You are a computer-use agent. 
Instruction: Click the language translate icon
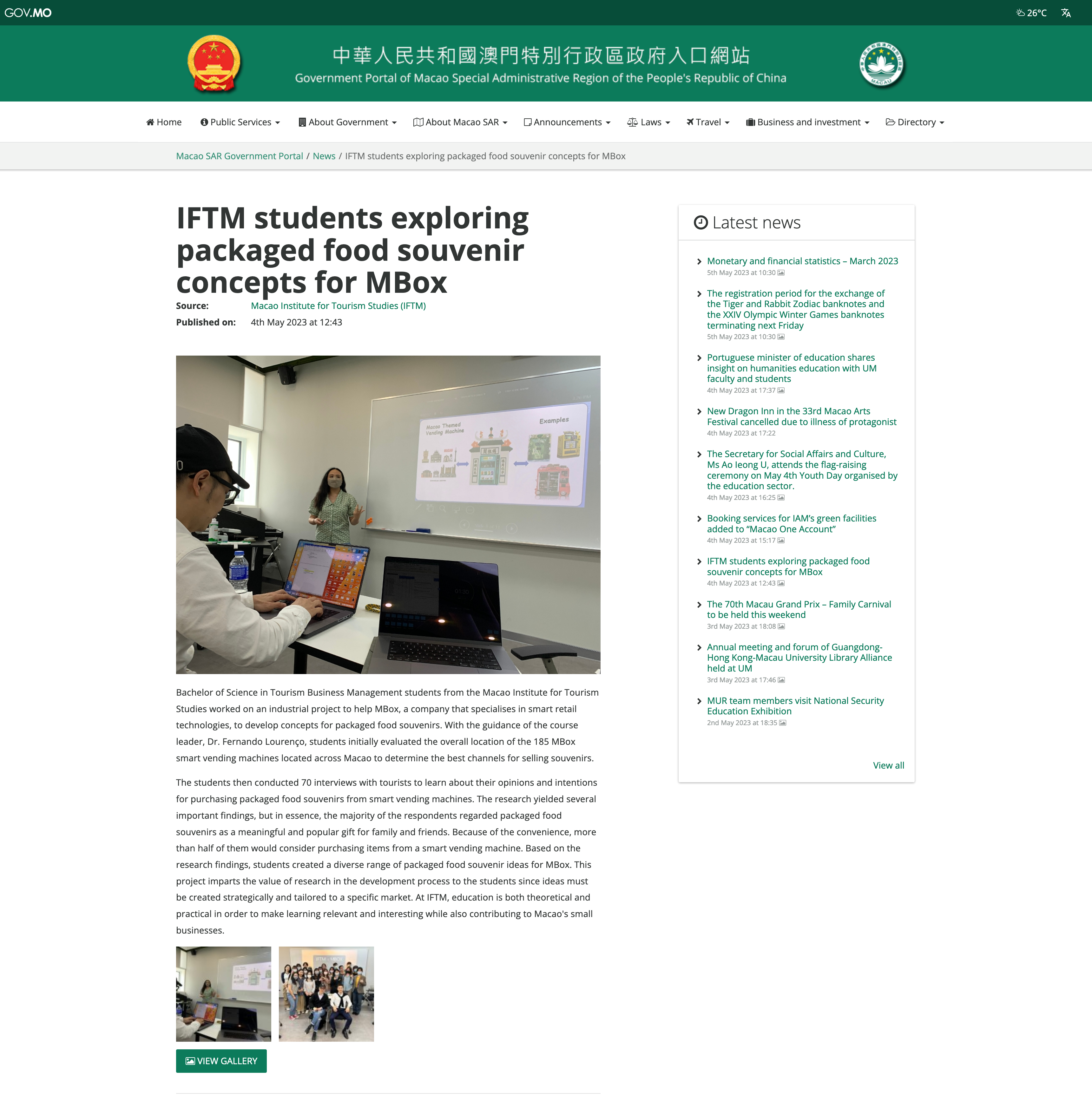pyautogui.click(x=1066, y=12)
